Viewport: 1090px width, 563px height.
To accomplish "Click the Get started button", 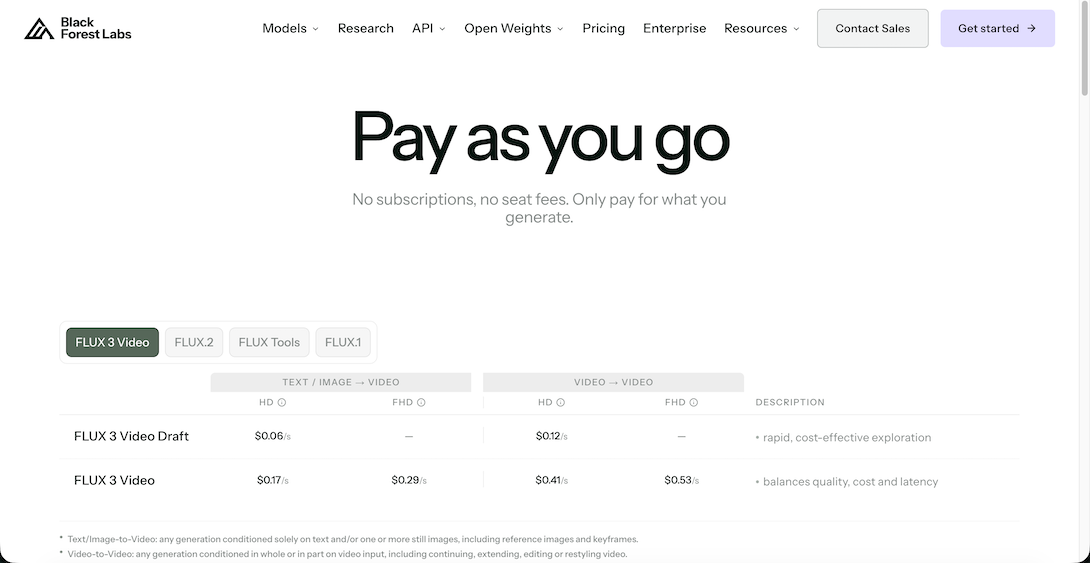I will 998,28.
